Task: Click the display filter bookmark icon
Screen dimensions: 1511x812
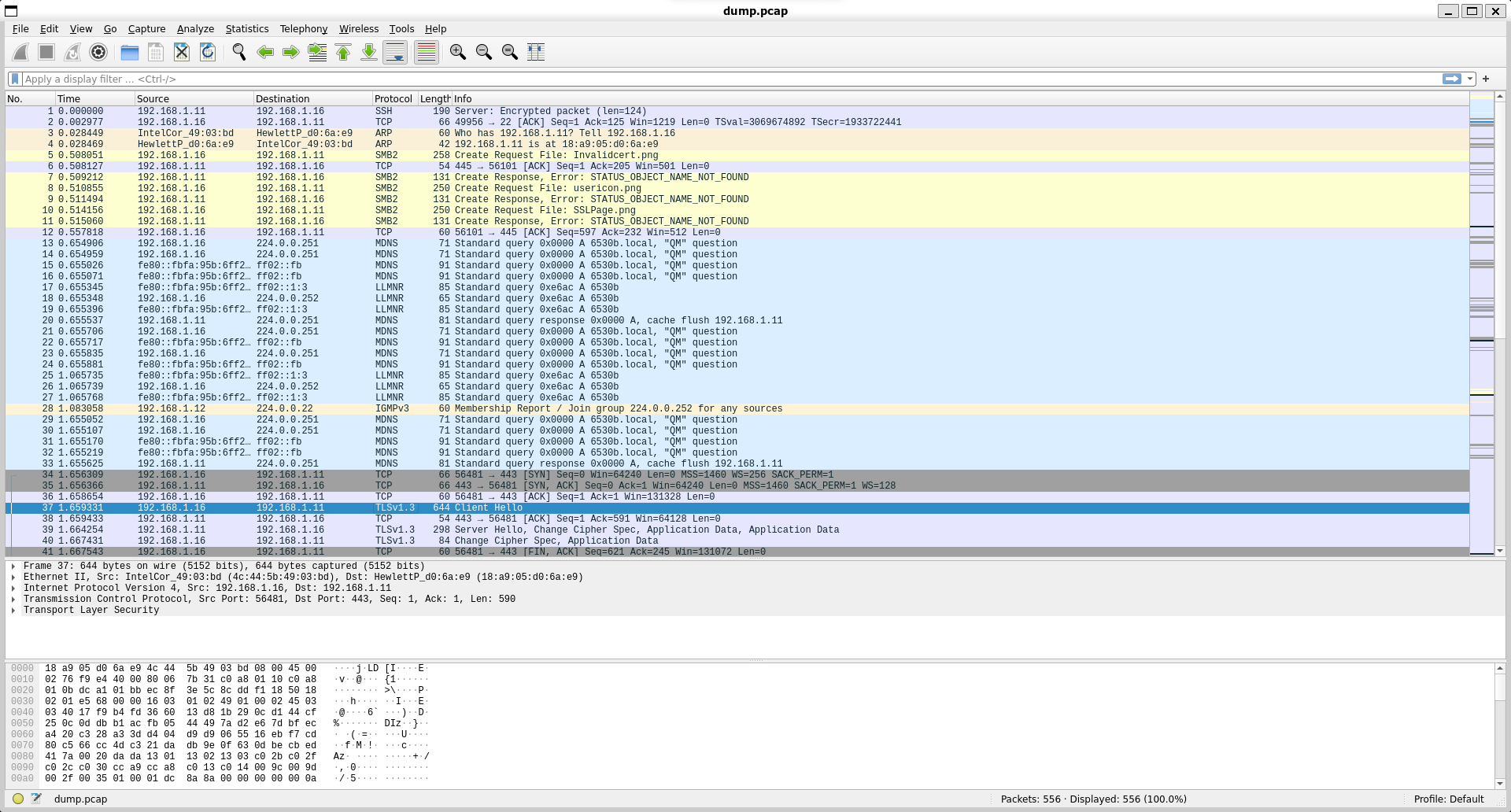Action: pos(15,79)
